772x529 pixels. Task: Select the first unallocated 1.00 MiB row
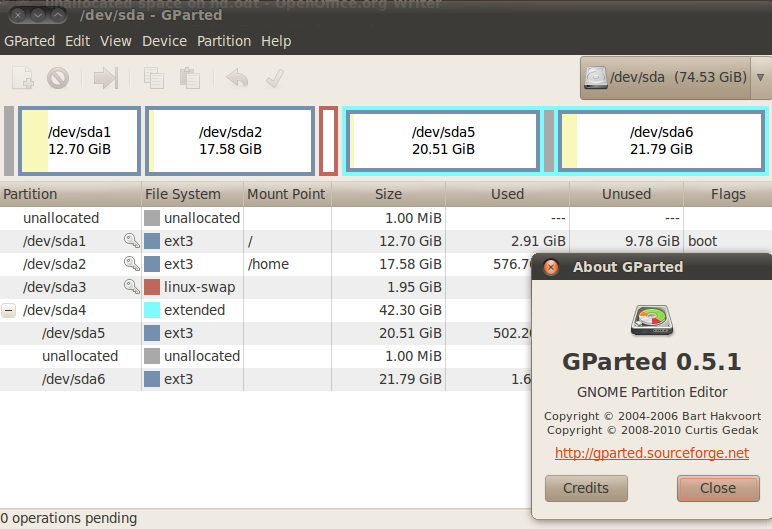pyautogui.click(x=386, y=218)
